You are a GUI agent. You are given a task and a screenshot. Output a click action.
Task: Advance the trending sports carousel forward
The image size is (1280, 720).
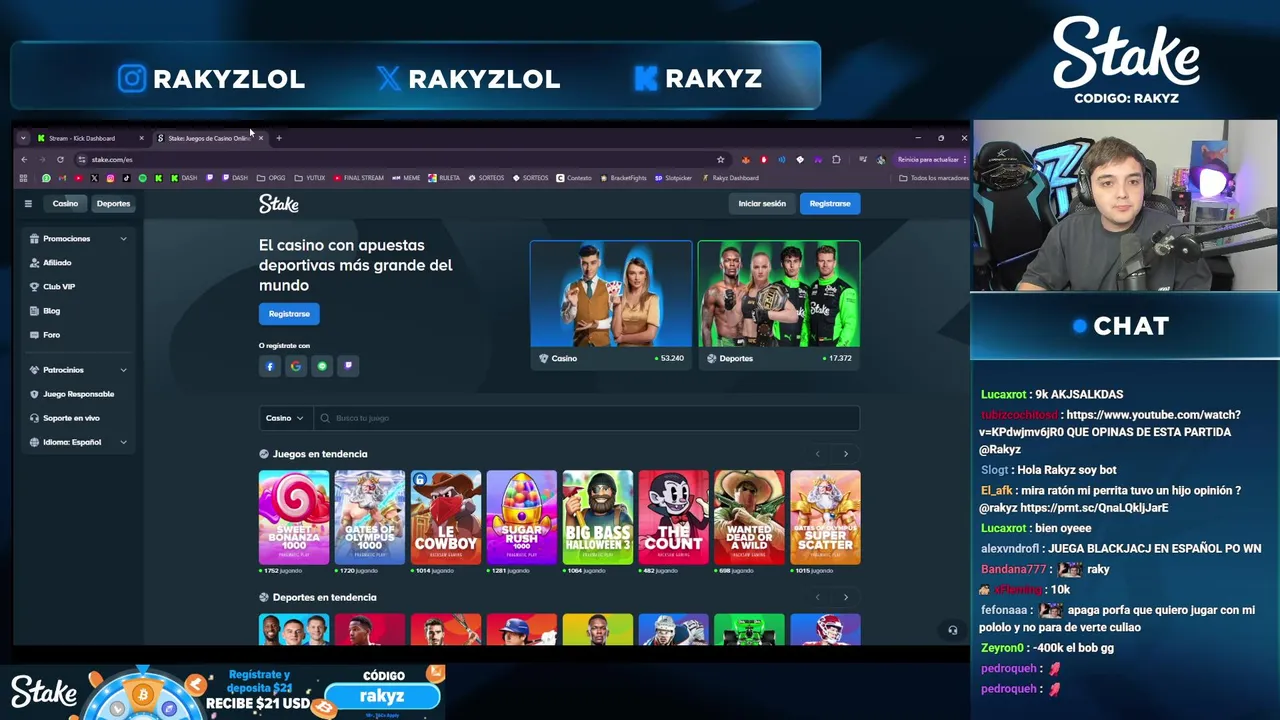(845, 597)
